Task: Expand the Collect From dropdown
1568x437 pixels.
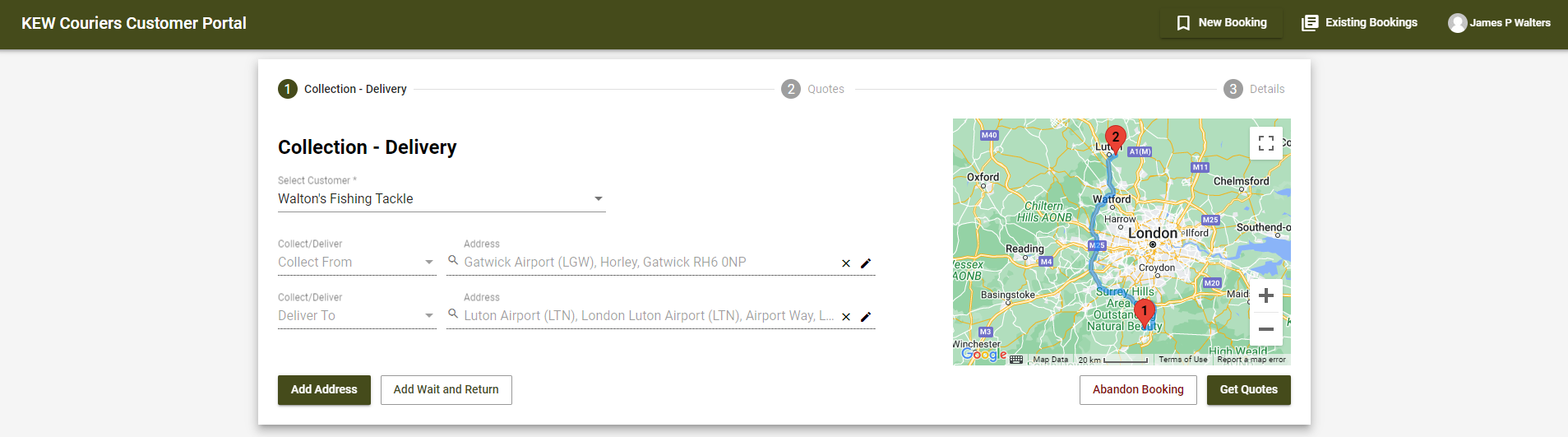Action: pyautogui.click(x=357, y=263)
